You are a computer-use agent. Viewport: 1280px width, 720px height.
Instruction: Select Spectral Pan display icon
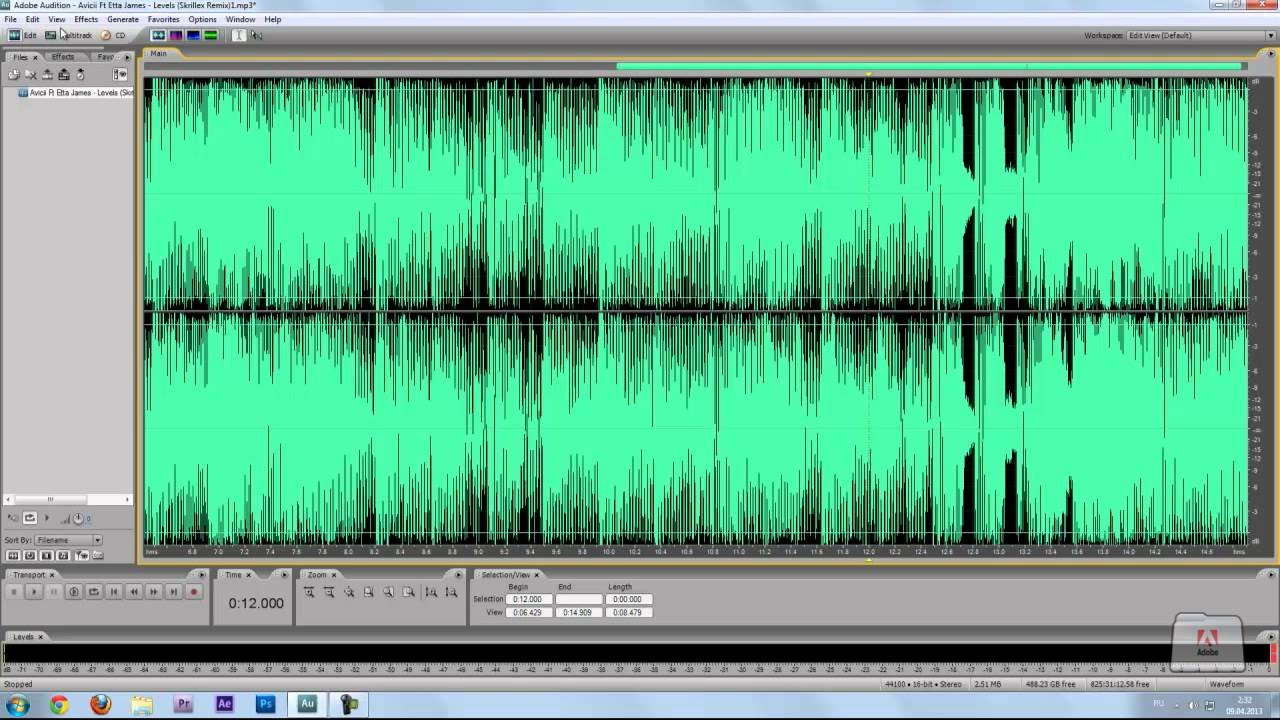193,35
